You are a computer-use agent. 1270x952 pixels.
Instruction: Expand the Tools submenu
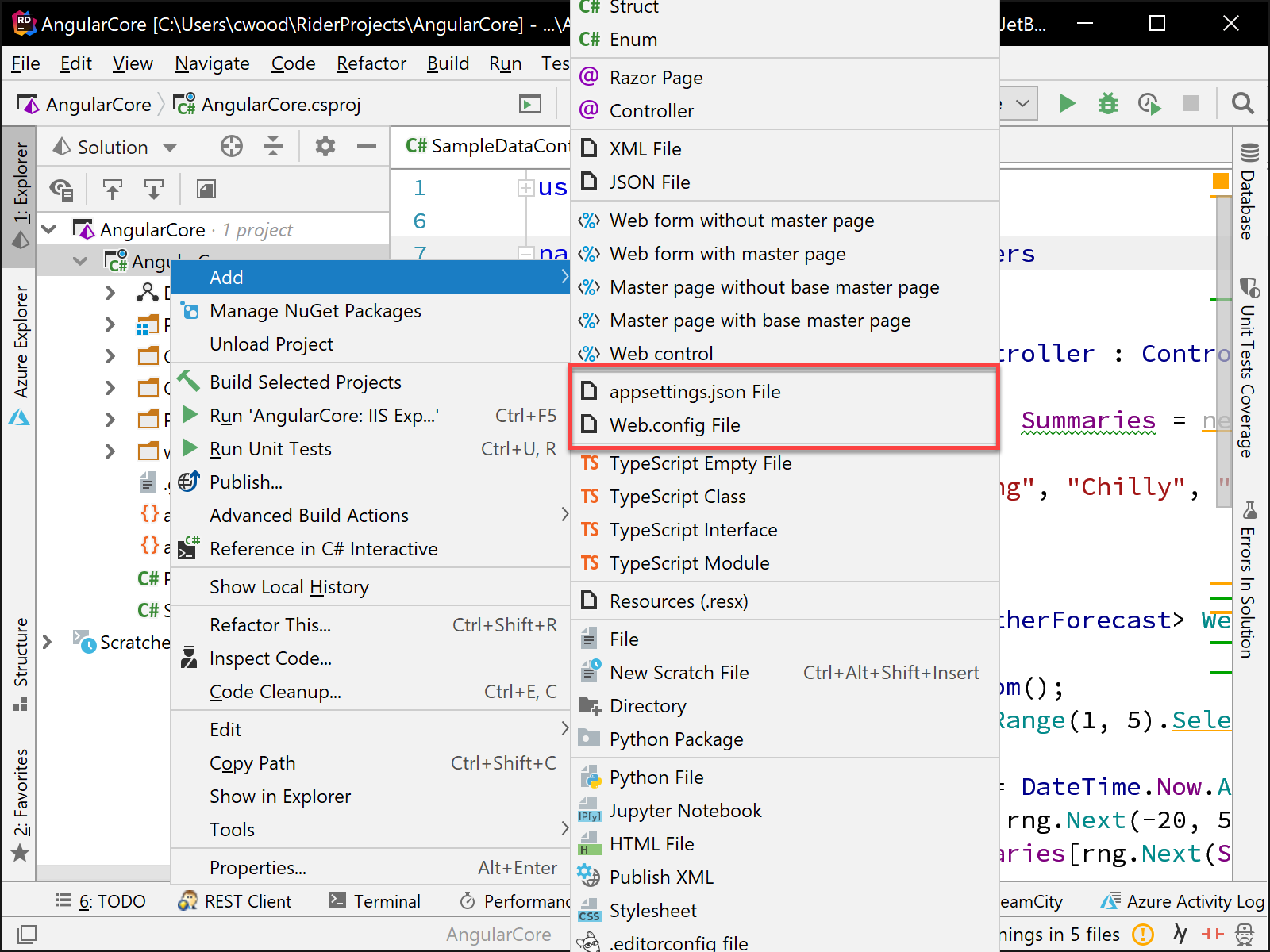(x=564, y=828)
